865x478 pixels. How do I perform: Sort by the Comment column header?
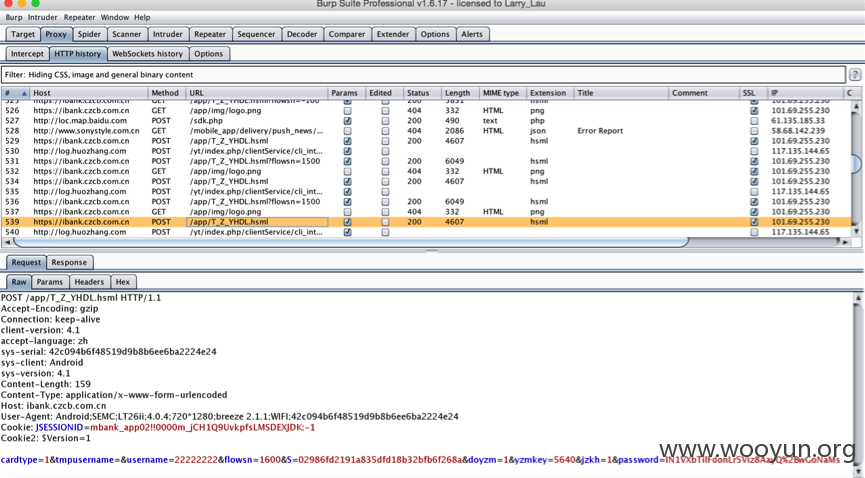click(x=704, y=93)
